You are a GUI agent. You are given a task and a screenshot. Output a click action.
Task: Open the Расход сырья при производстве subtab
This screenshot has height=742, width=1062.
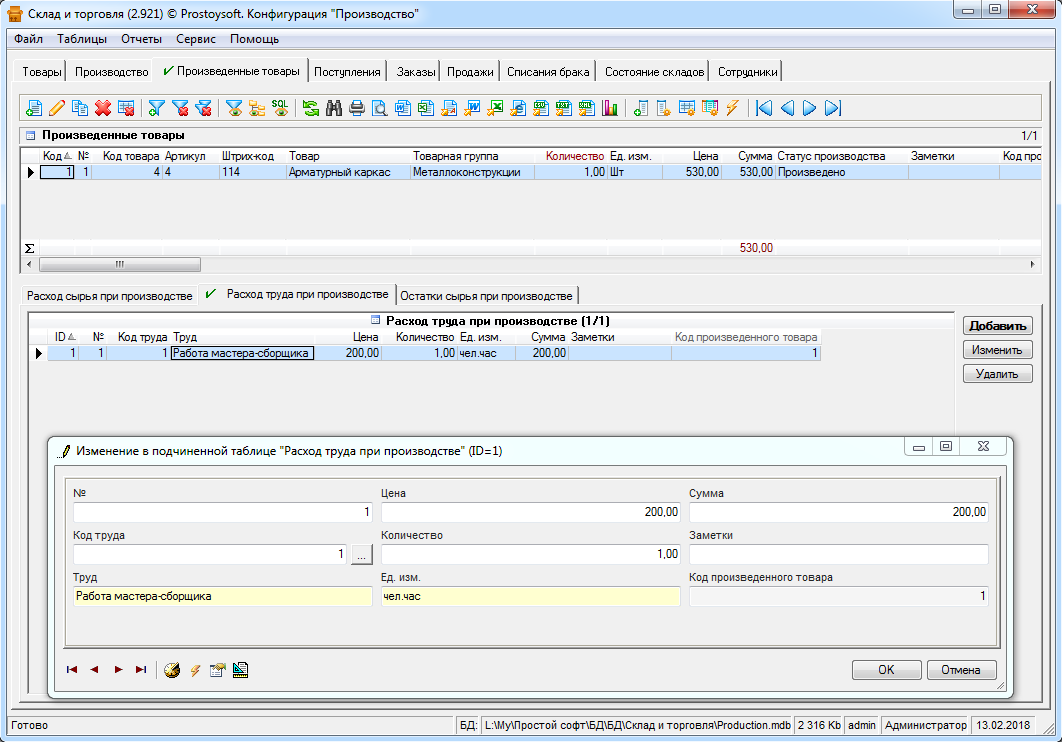tap(110, 296)
